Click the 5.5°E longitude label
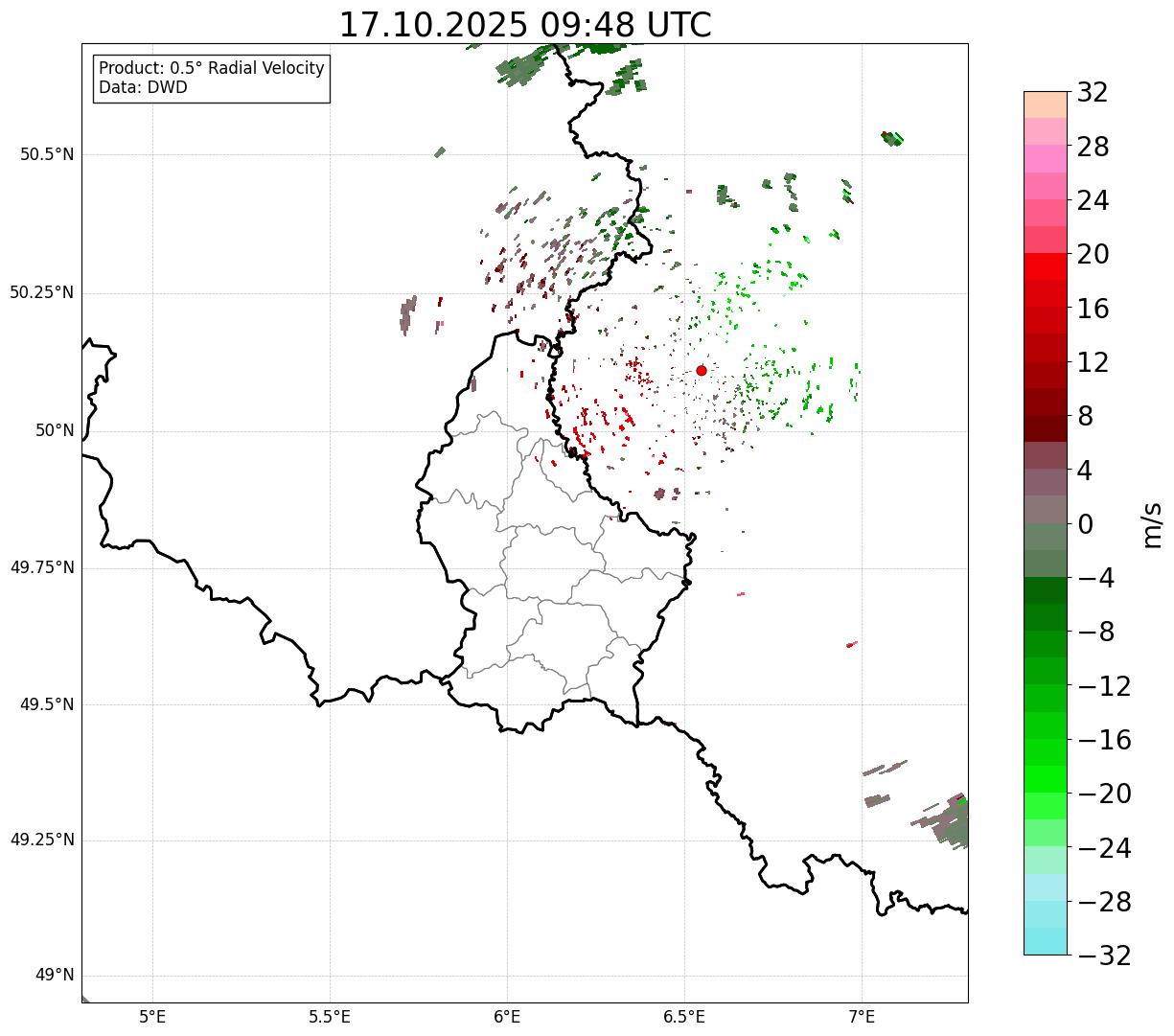The height and width of the screenshot is (1036, 1174). coord(330,1017)
